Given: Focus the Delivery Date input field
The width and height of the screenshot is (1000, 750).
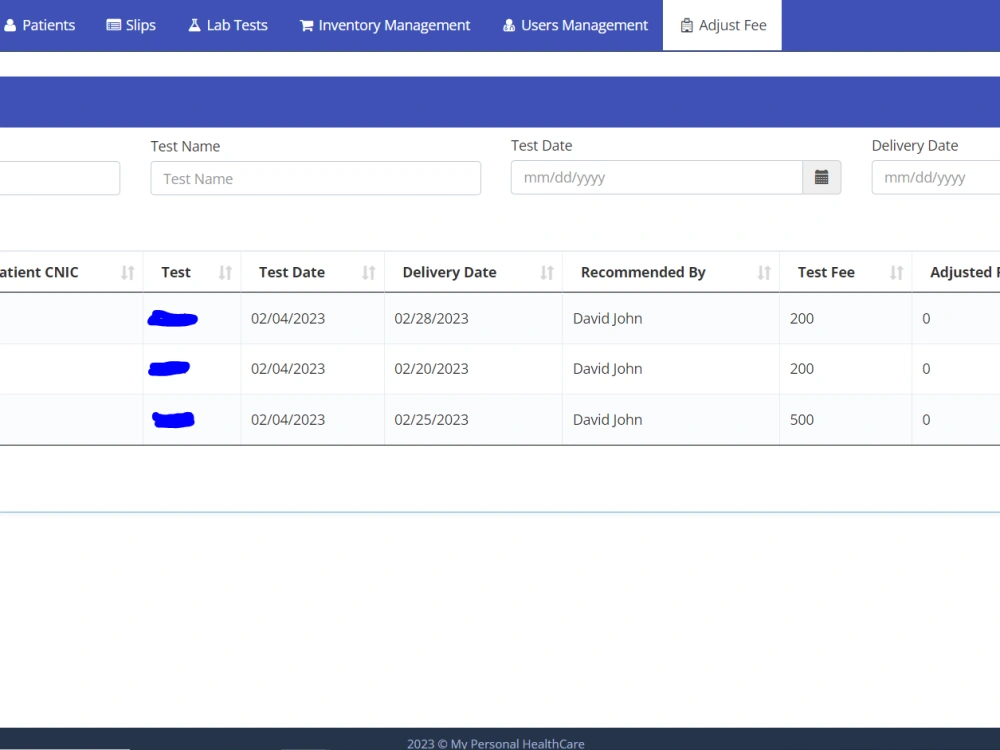Looking at the screenshot, I should (936, 177).
